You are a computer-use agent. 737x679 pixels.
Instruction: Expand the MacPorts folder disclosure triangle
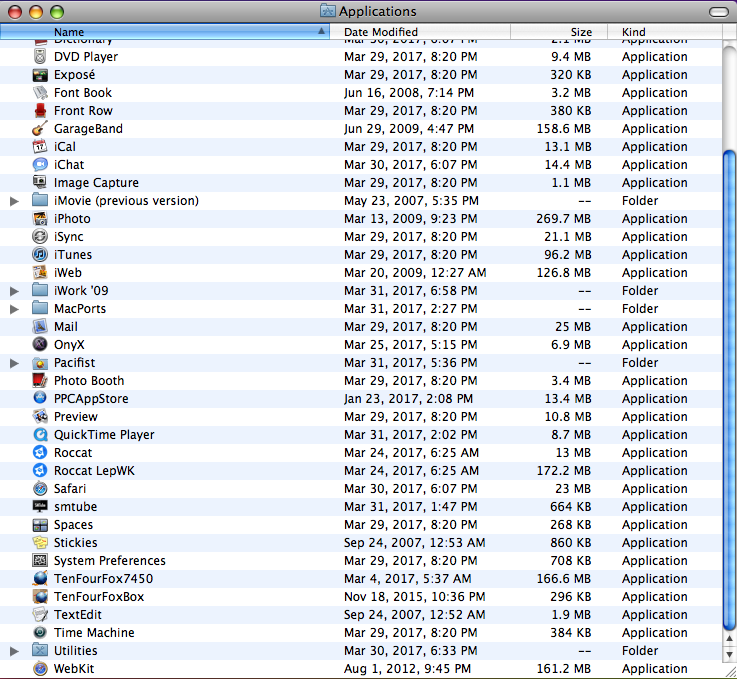(15, 309)
